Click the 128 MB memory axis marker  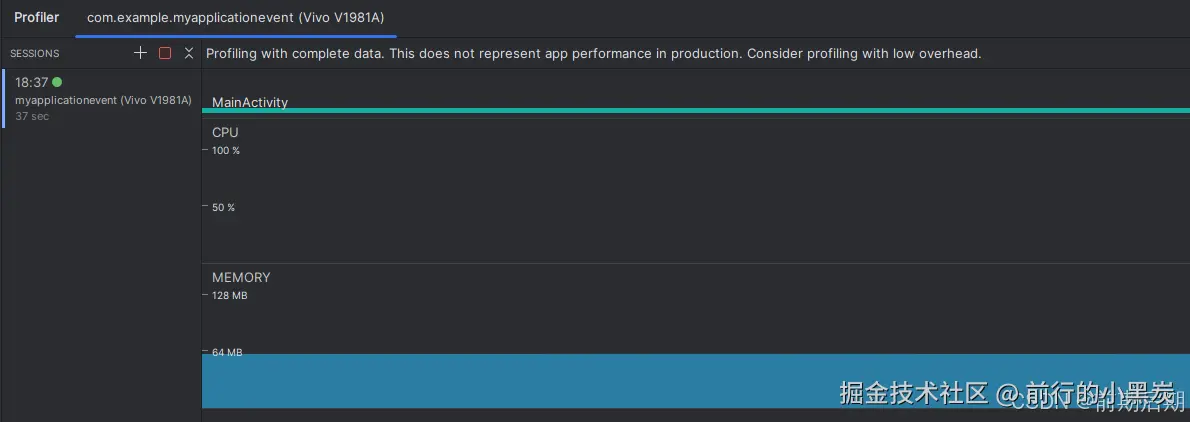(229, 296)
